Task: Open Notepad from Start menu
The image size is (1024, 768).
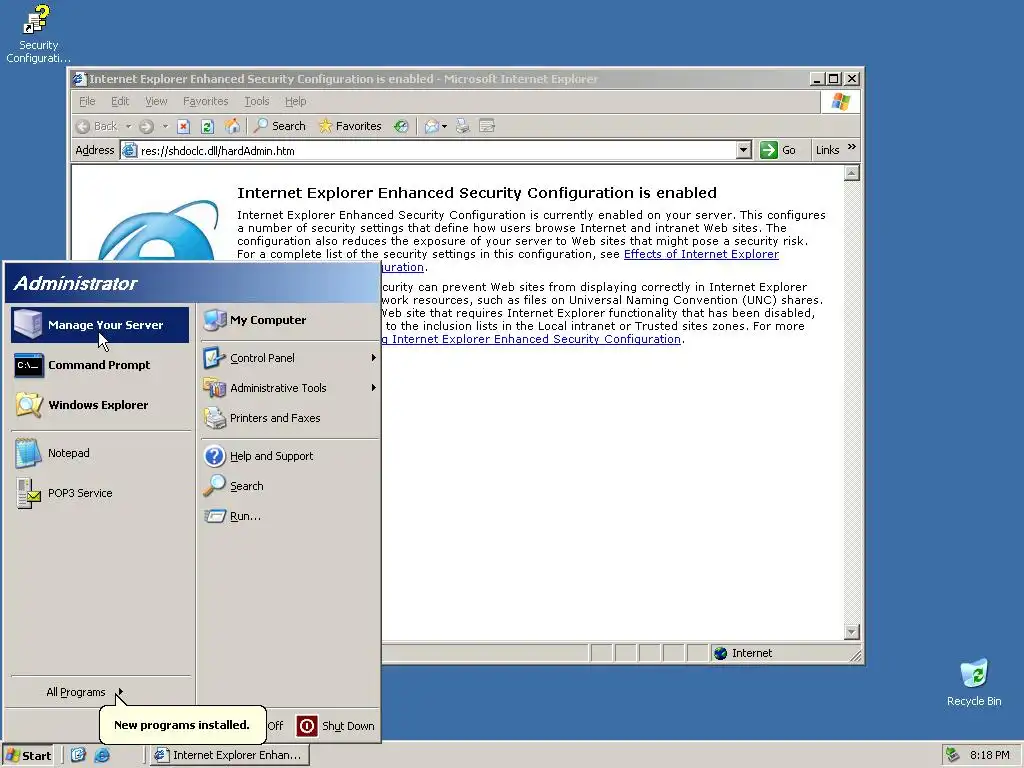Action: click(x=100, y=453)
